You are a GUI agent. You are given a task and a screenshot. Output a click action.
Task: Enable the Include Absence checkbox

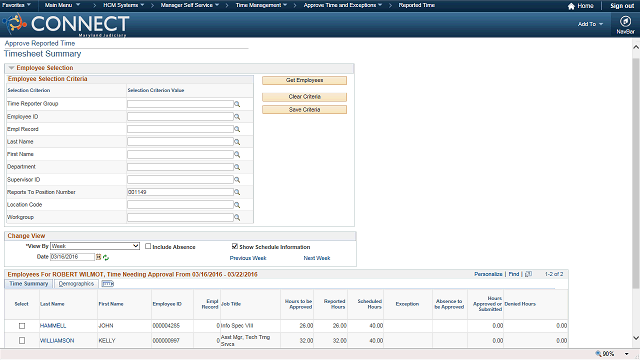tap(148, 246)
